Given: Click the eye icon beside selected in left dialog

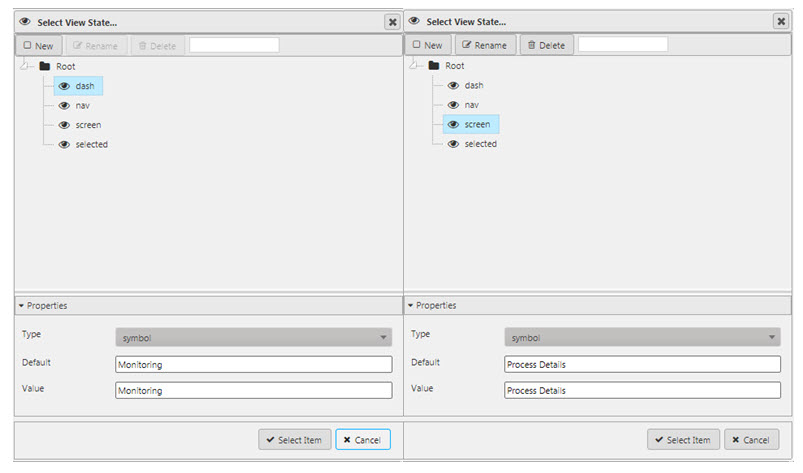Looking at the screenshot, I should (x=64, y=145).
